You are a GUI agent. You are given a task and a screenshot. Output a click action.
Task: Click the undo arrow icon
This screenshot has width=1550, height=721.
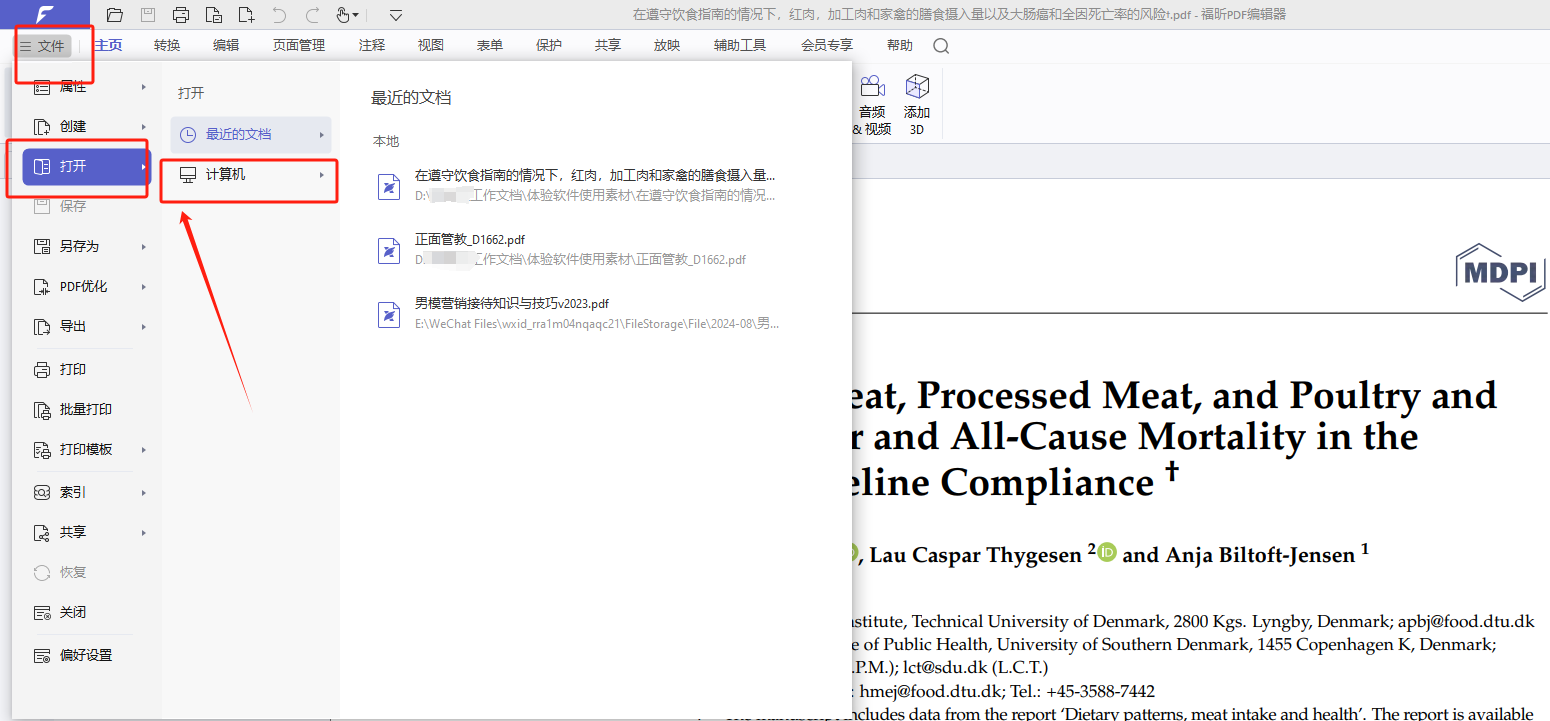point(279,15)
